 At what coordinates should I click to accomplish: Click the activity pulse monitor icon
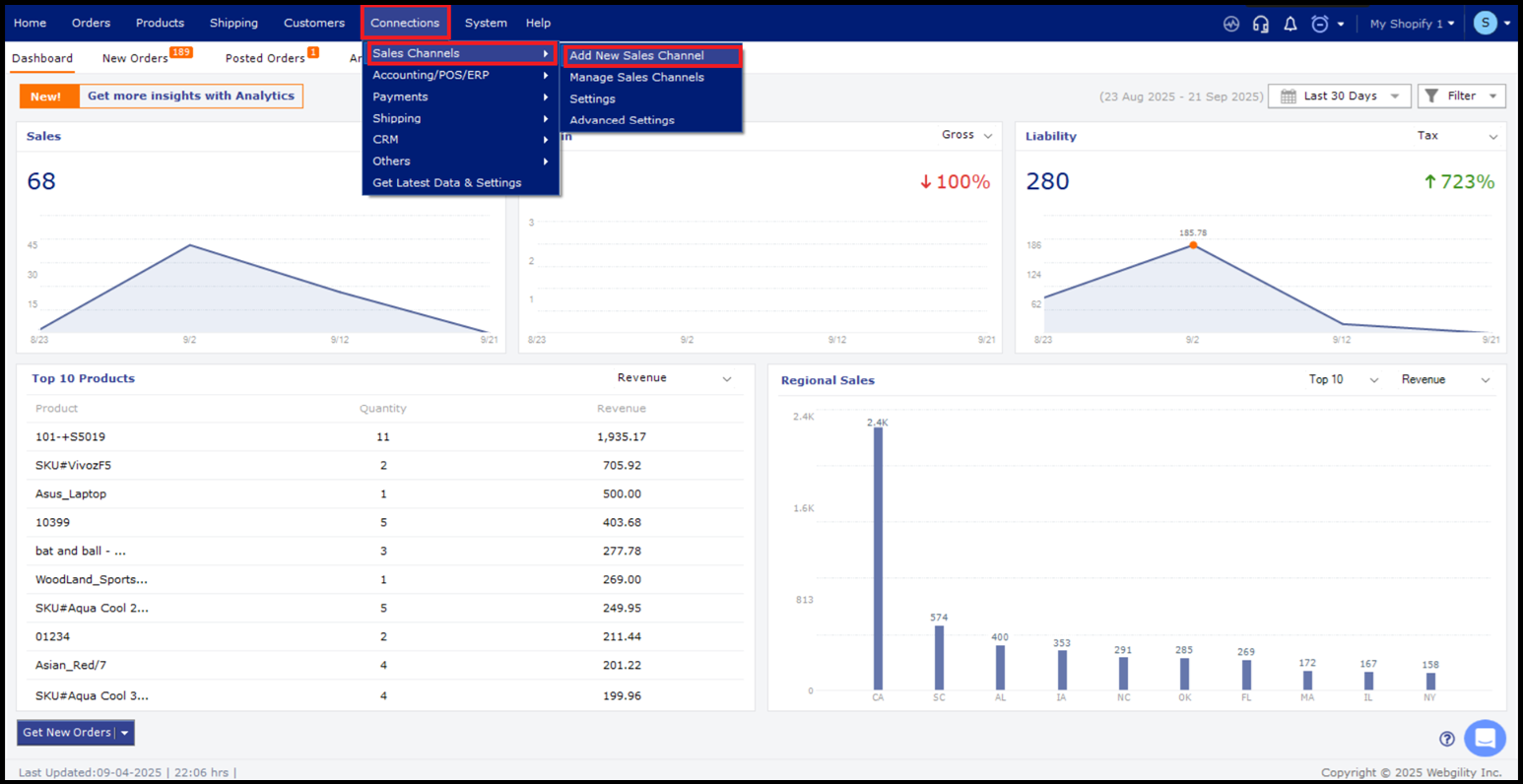1231,24
